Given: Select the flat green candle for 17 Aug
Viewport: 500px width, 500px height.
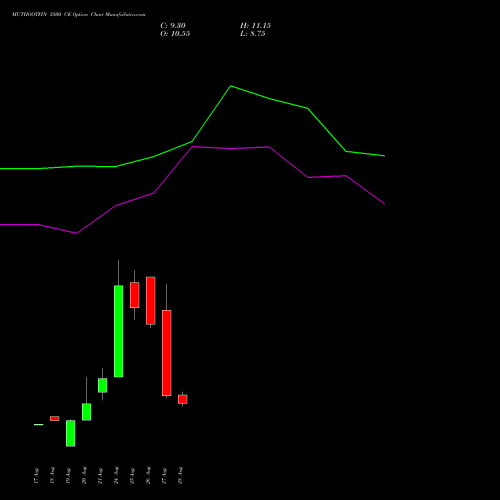Looking at the screenshot, I should [x=38, y=424].
